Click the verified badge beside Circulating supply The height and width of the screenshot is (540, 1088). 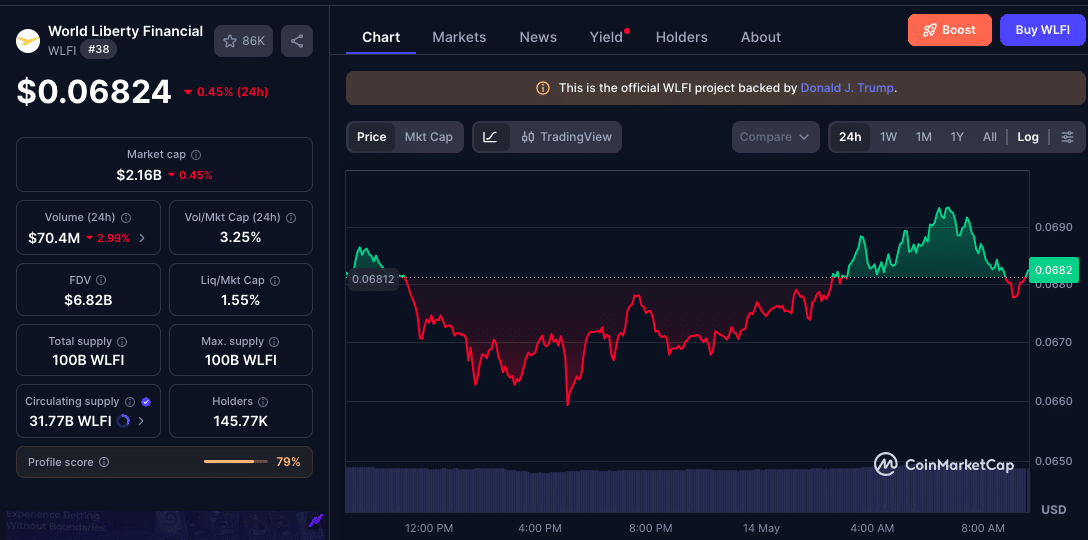[x=146, y=401]
